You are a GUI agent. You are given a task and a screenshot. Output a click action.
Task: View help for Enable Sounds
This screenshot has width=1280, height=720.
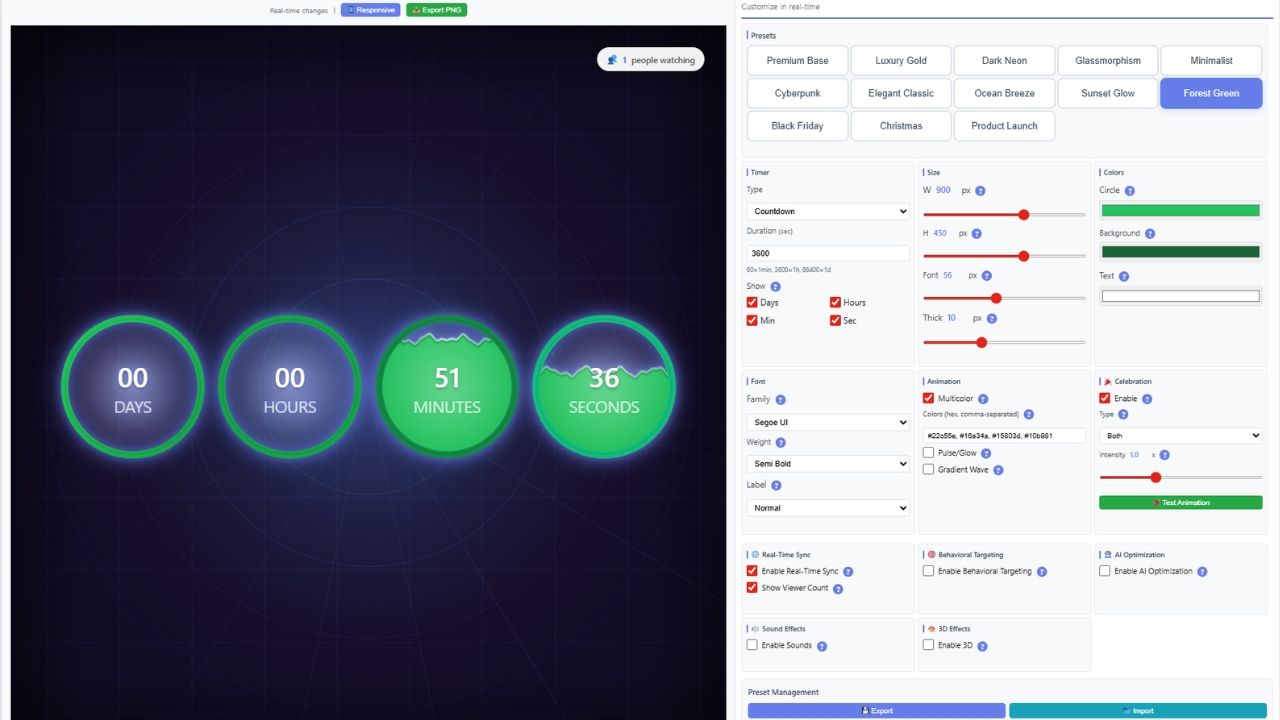click(x=822, y=646)
